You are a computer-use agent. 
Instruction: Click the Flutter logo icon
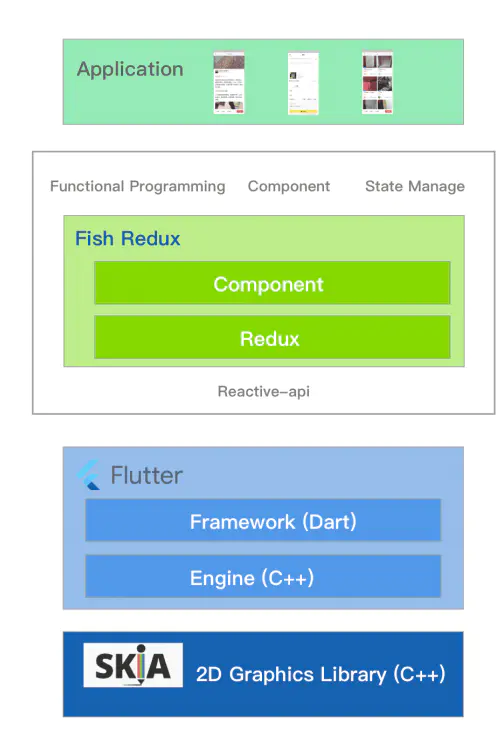(89, 475)
